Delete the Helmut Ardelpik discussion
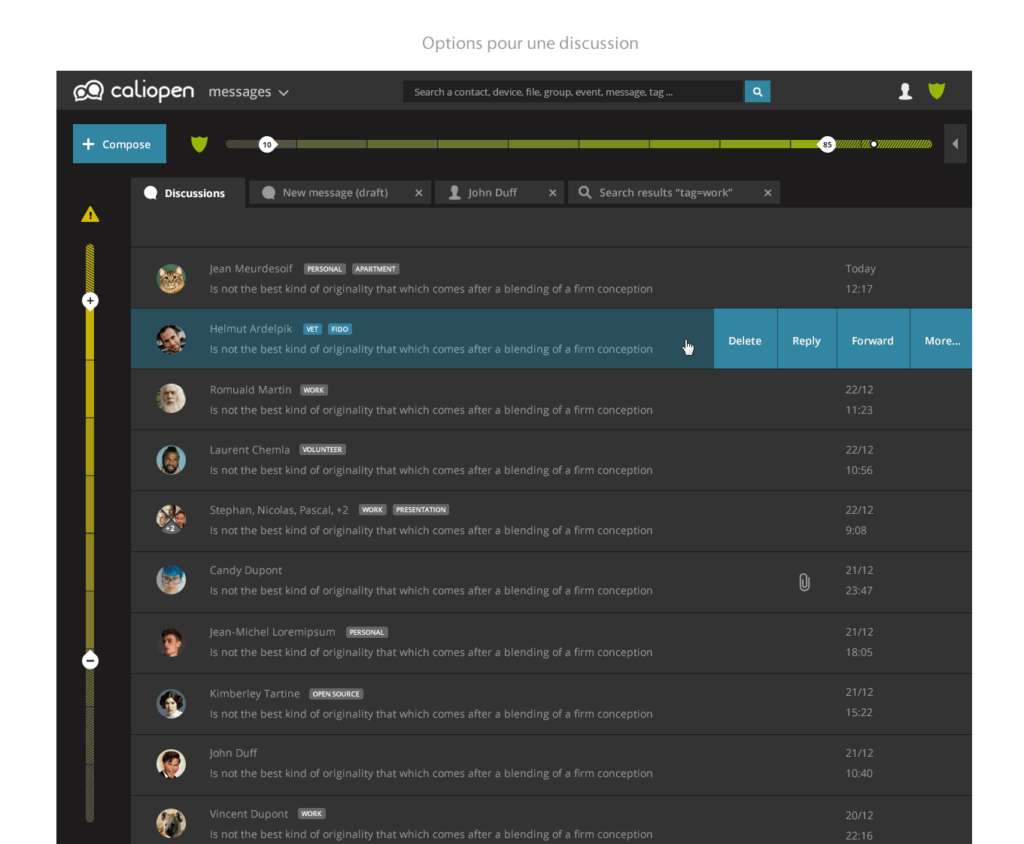The height and width of the screenshot is (844, 1024). point(745,341)
